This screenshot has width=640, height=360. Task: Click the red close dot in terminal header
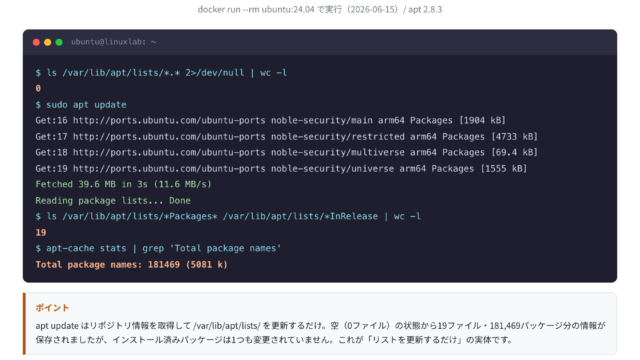(36, 42)
